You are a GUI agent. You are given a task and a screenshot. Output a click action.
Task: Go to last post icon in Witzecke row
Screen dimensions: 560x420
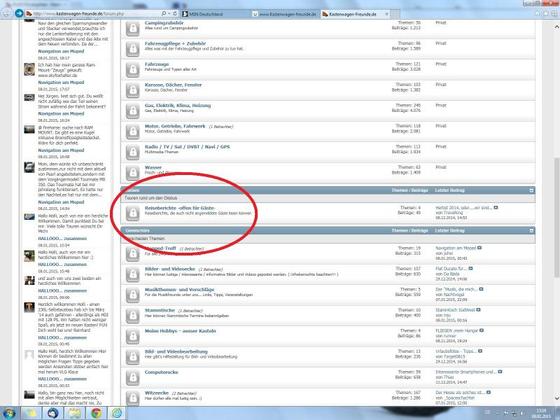tap(488, 392)
